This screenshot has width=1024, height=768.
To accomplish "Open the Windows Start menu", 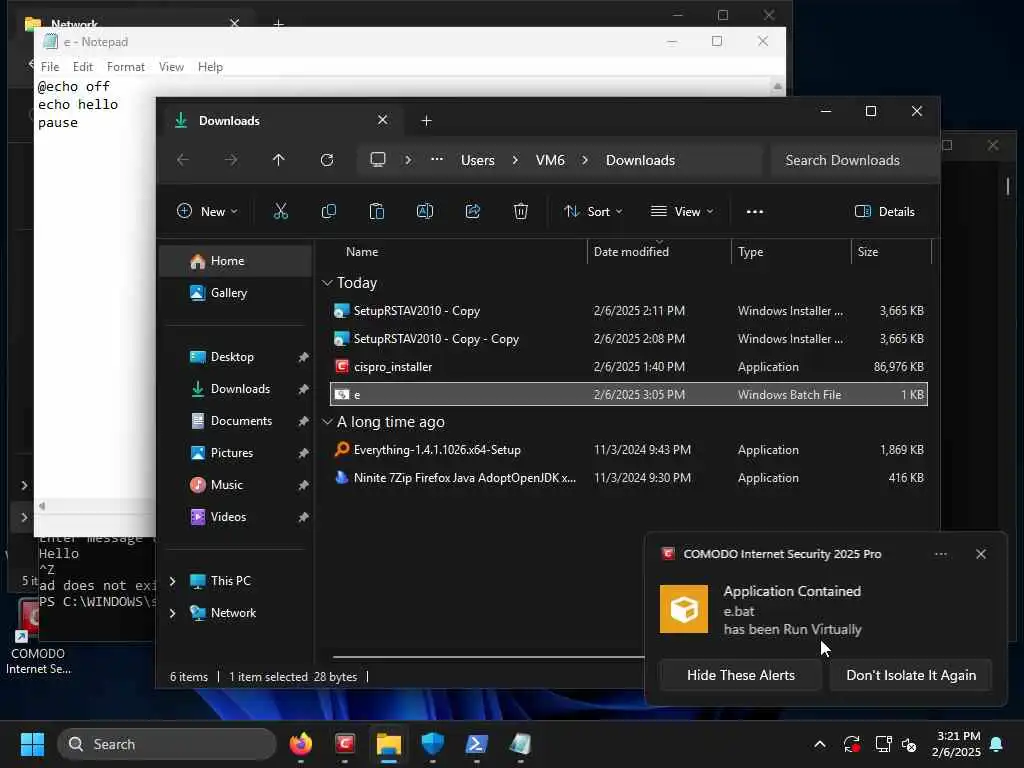I will point(32,744).
